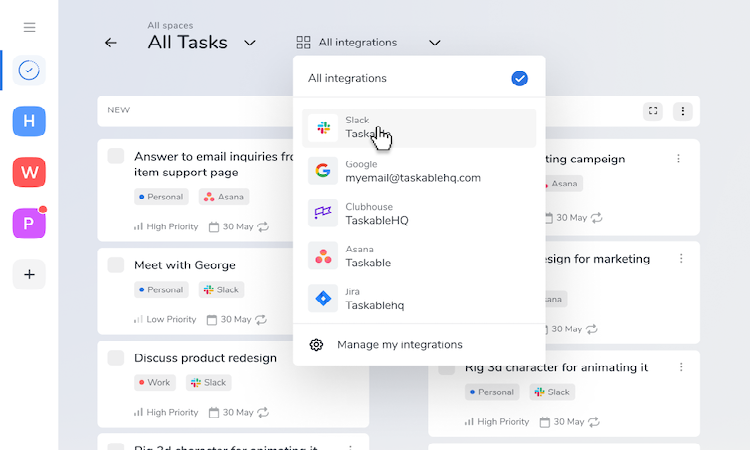
Task: Open the red W workspace
Action: point(29,172)
